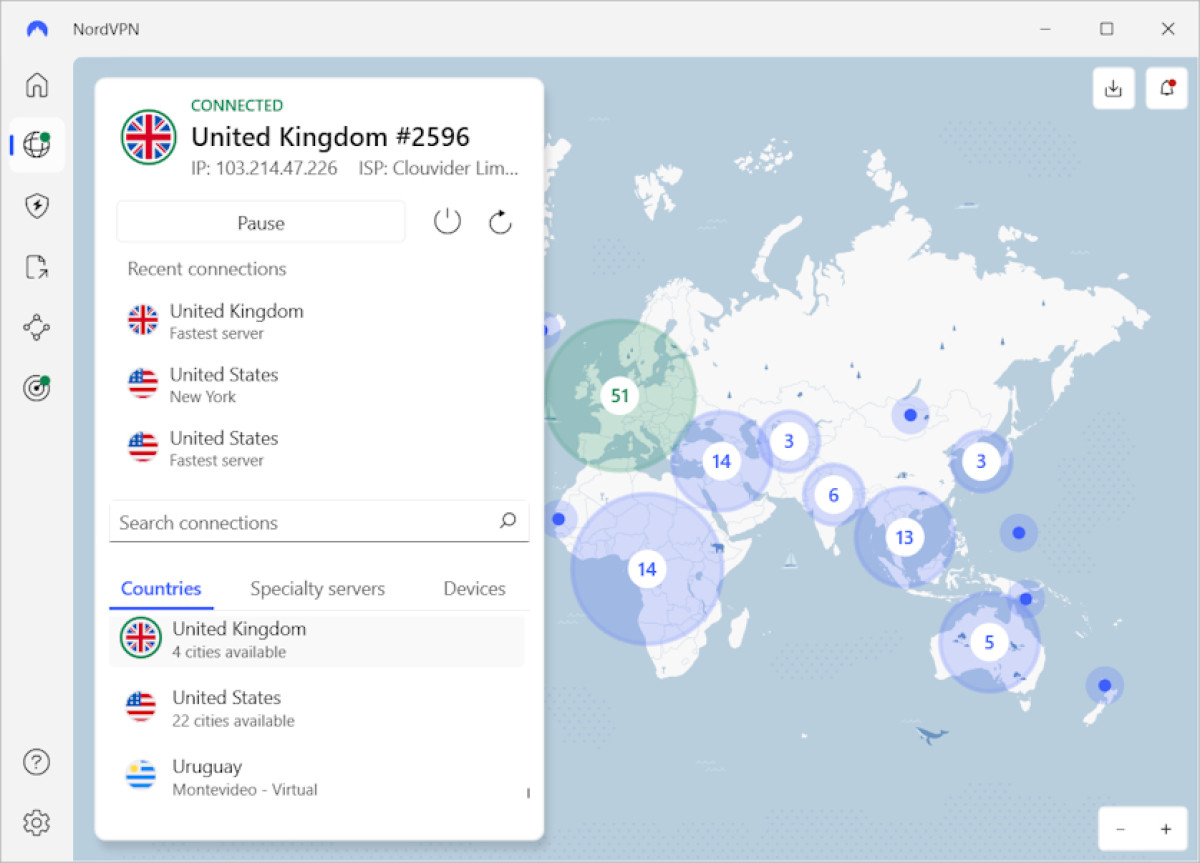Image resolution: width=1200 pixels, height=863 pixels.
Task: Zoom out map with minus button
Action: [1120, 829]
